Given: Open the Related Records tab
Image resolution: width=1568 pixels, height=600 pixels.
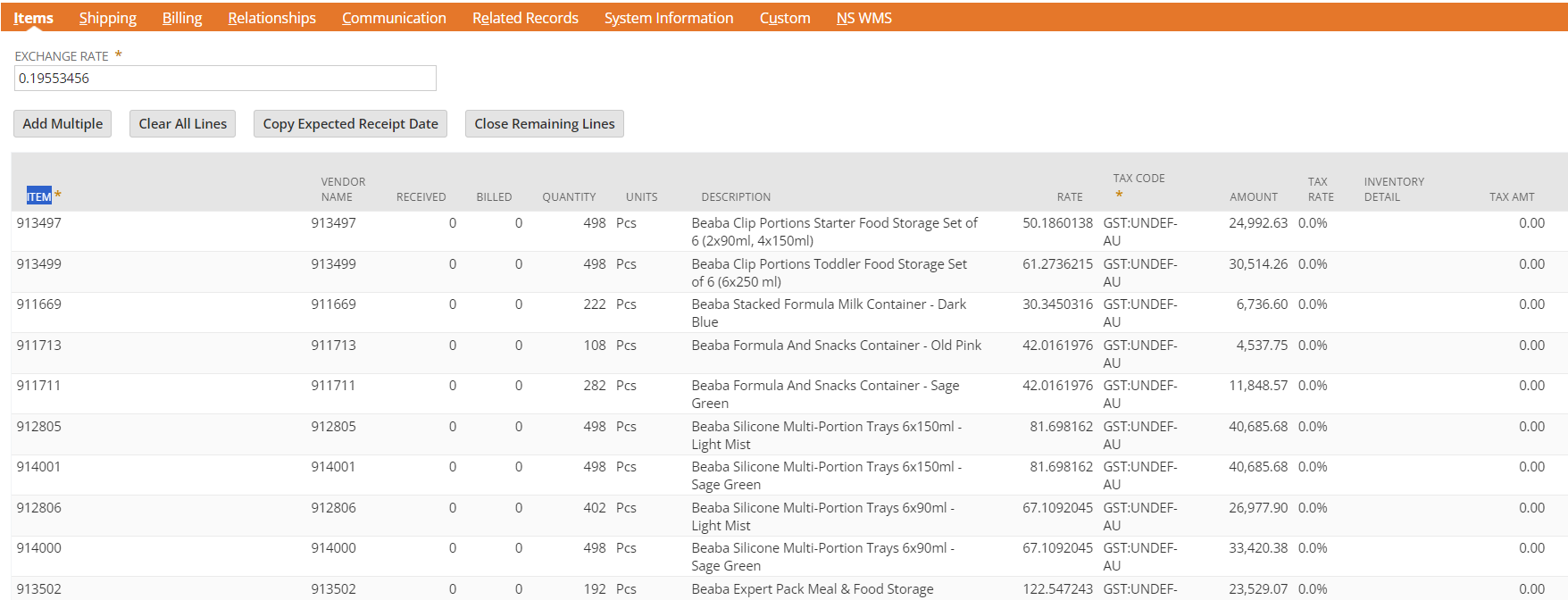Looking at the screenshot, I should tap(525, 18).
